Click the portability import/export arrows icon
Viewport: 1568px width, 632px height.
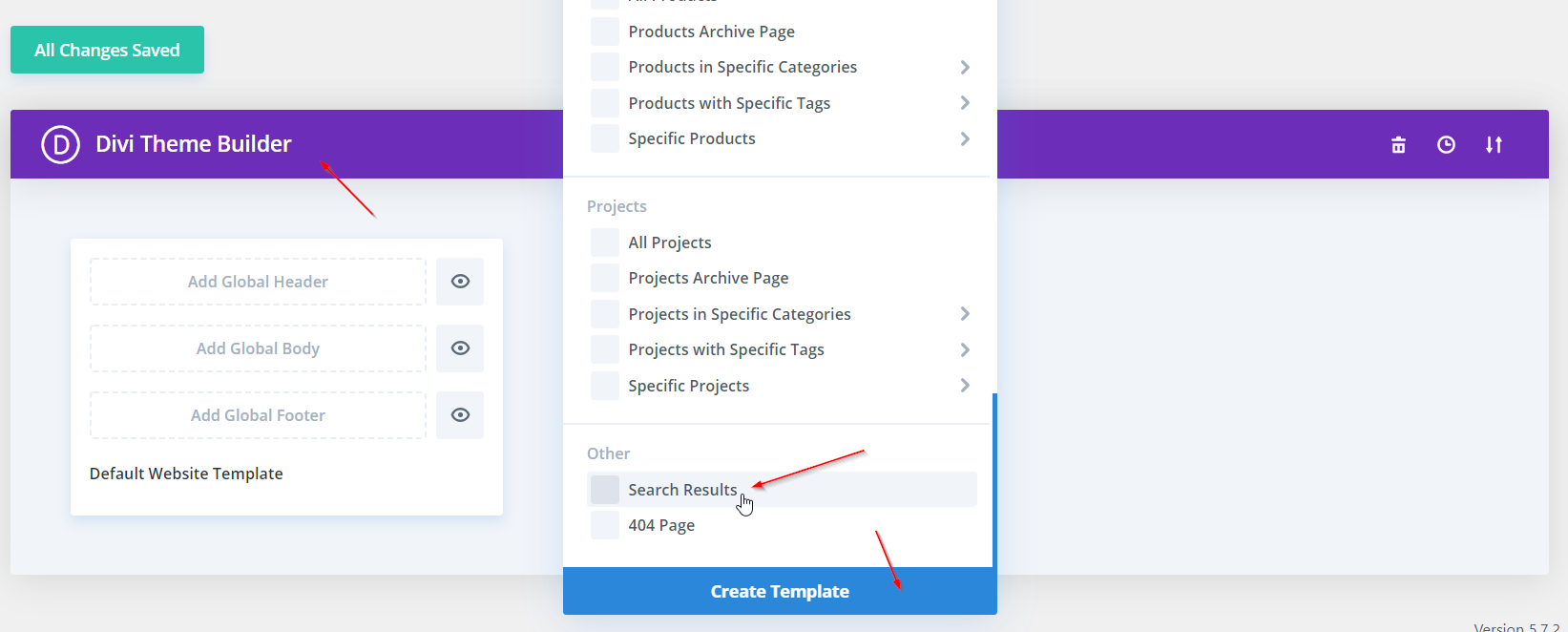coord(1494,144)
